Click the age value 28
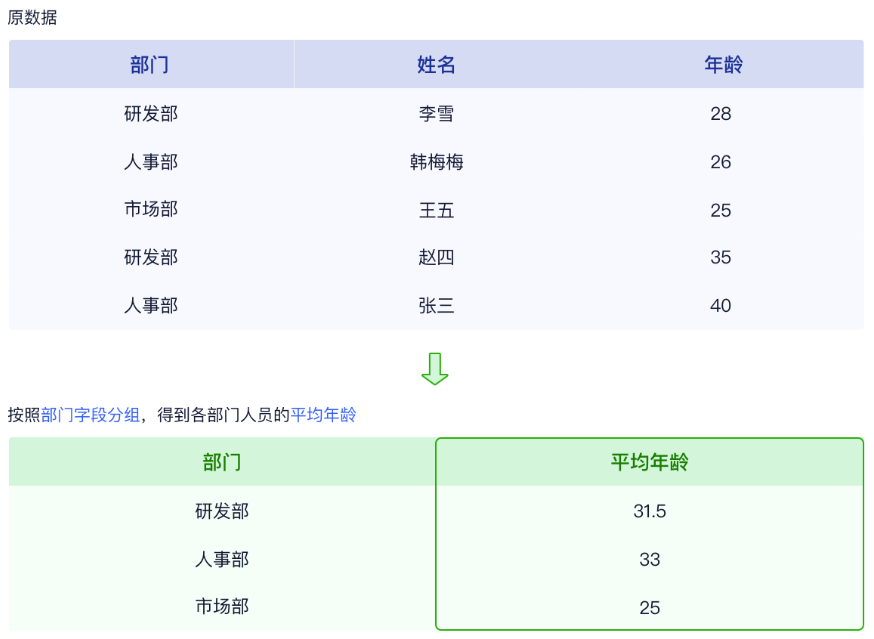Viewport: 874px width, 639px height. 721,114
